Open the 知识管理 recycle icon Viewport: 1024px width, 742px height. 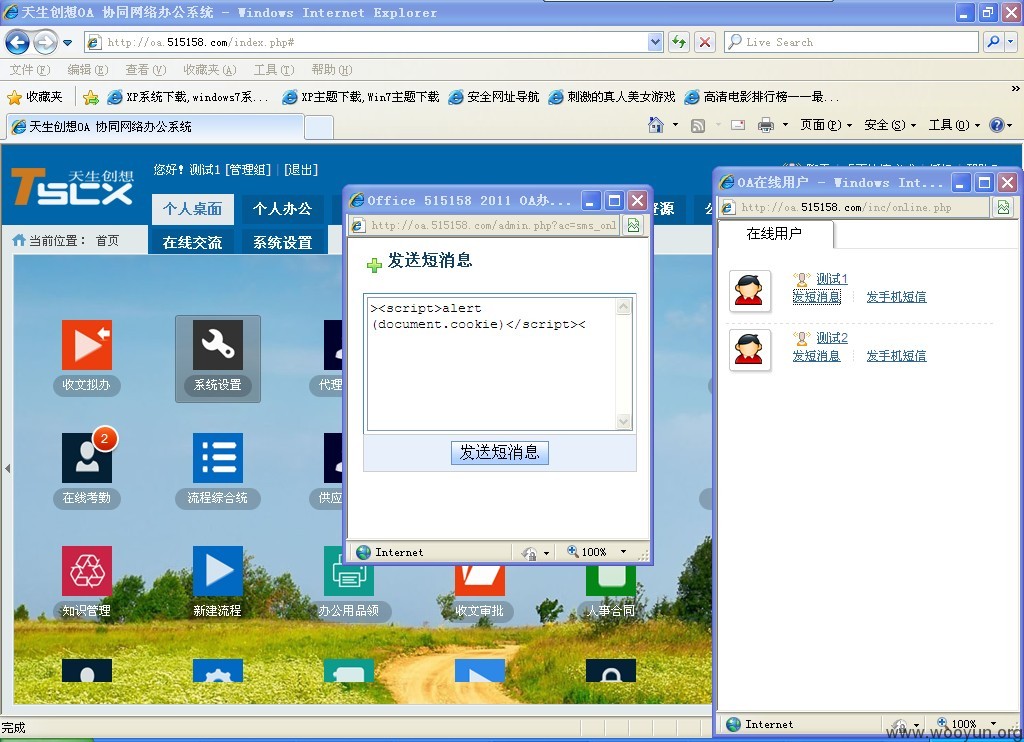[87, 570]
